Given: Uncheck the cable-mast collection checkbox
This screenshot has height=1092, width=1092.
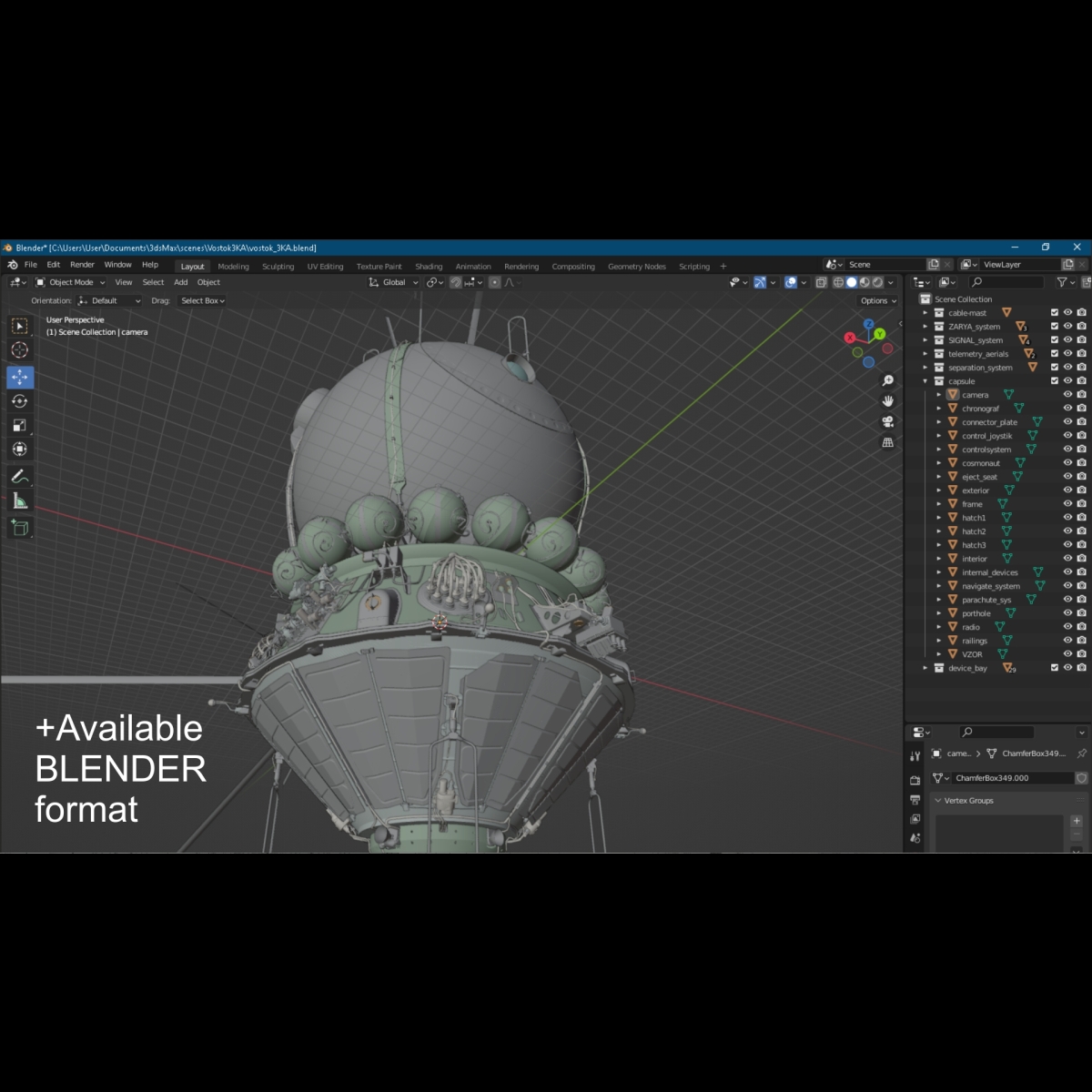Looking at the screenshot, I should pos(1055,313).
